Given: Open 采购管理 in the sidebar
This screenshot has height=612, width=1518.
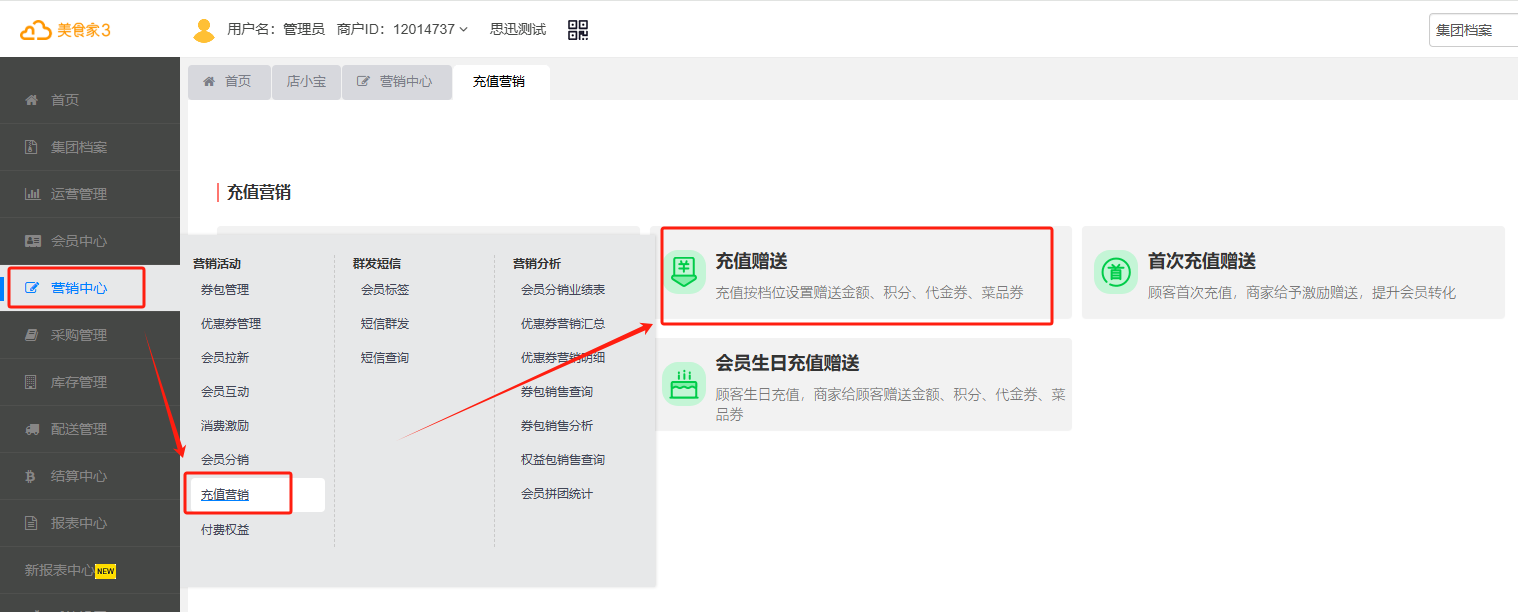Looking at the screenshot, I should click(90, 335).
